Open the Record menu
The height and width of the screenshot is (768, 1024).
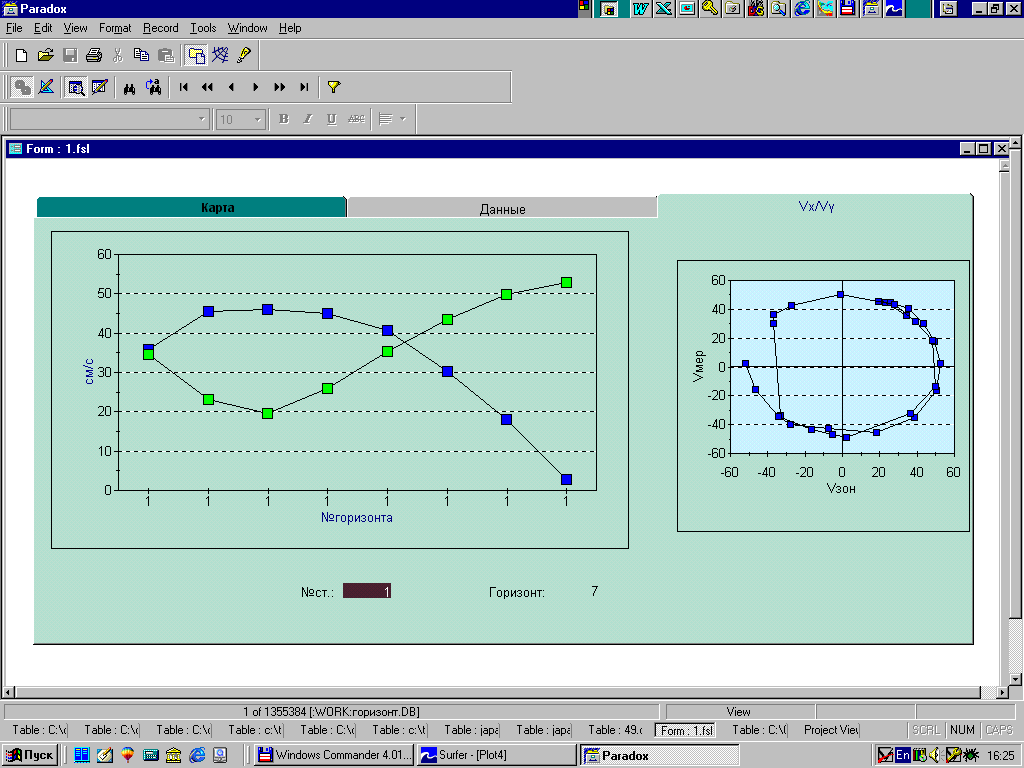(x=160, y=28)
